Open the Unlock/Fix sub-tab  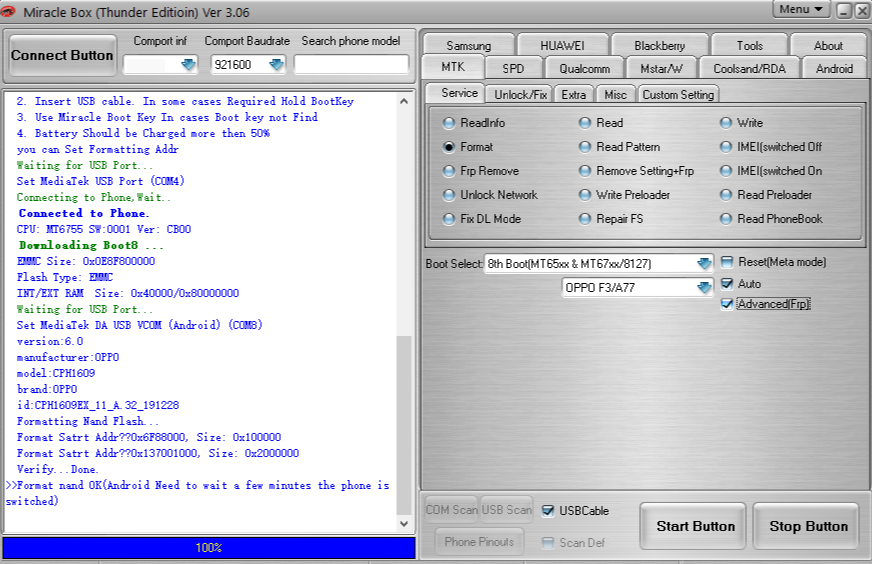click(521, 95)
